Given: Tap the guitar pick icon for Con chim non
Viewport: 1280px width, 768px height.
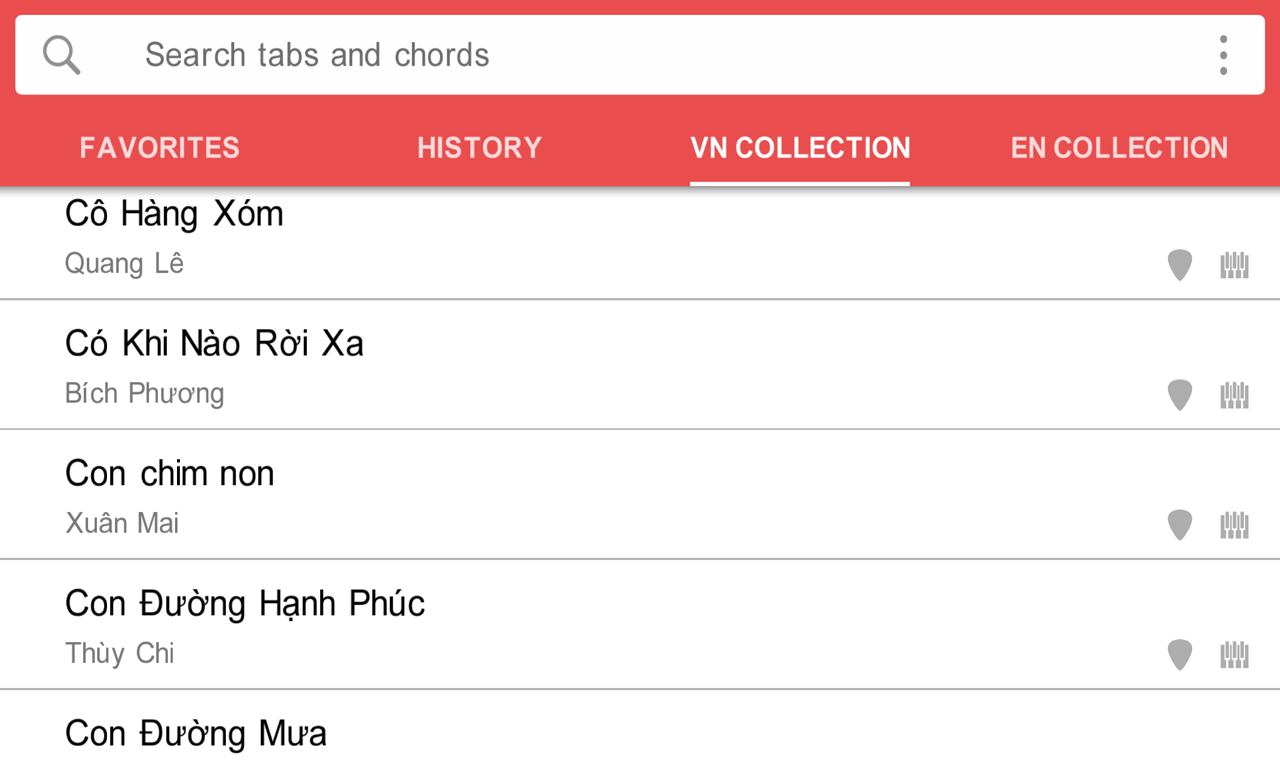Looking at the screenshot, I should 1180,525.
